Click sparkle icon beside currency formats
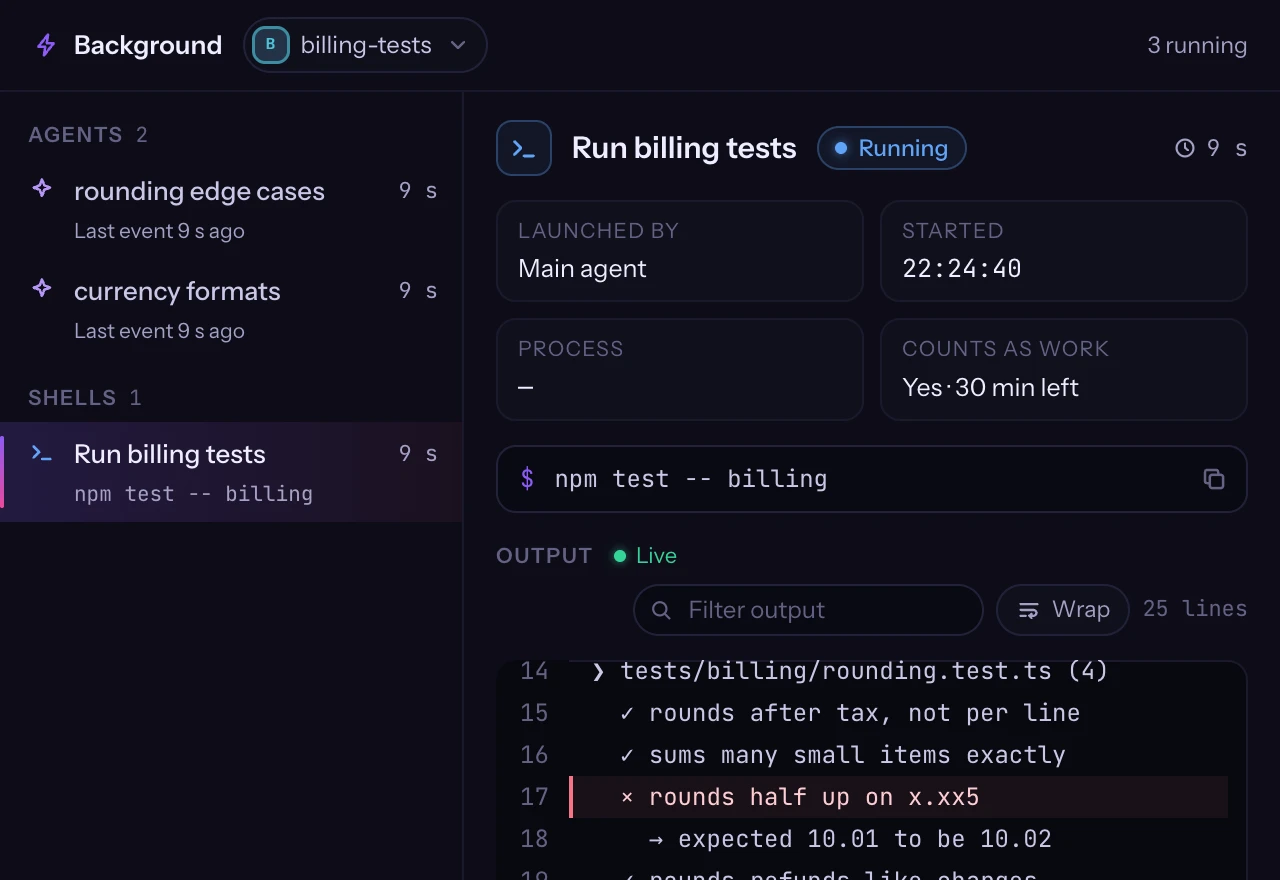Screen dimensions: 1280x880 point(42,288)
